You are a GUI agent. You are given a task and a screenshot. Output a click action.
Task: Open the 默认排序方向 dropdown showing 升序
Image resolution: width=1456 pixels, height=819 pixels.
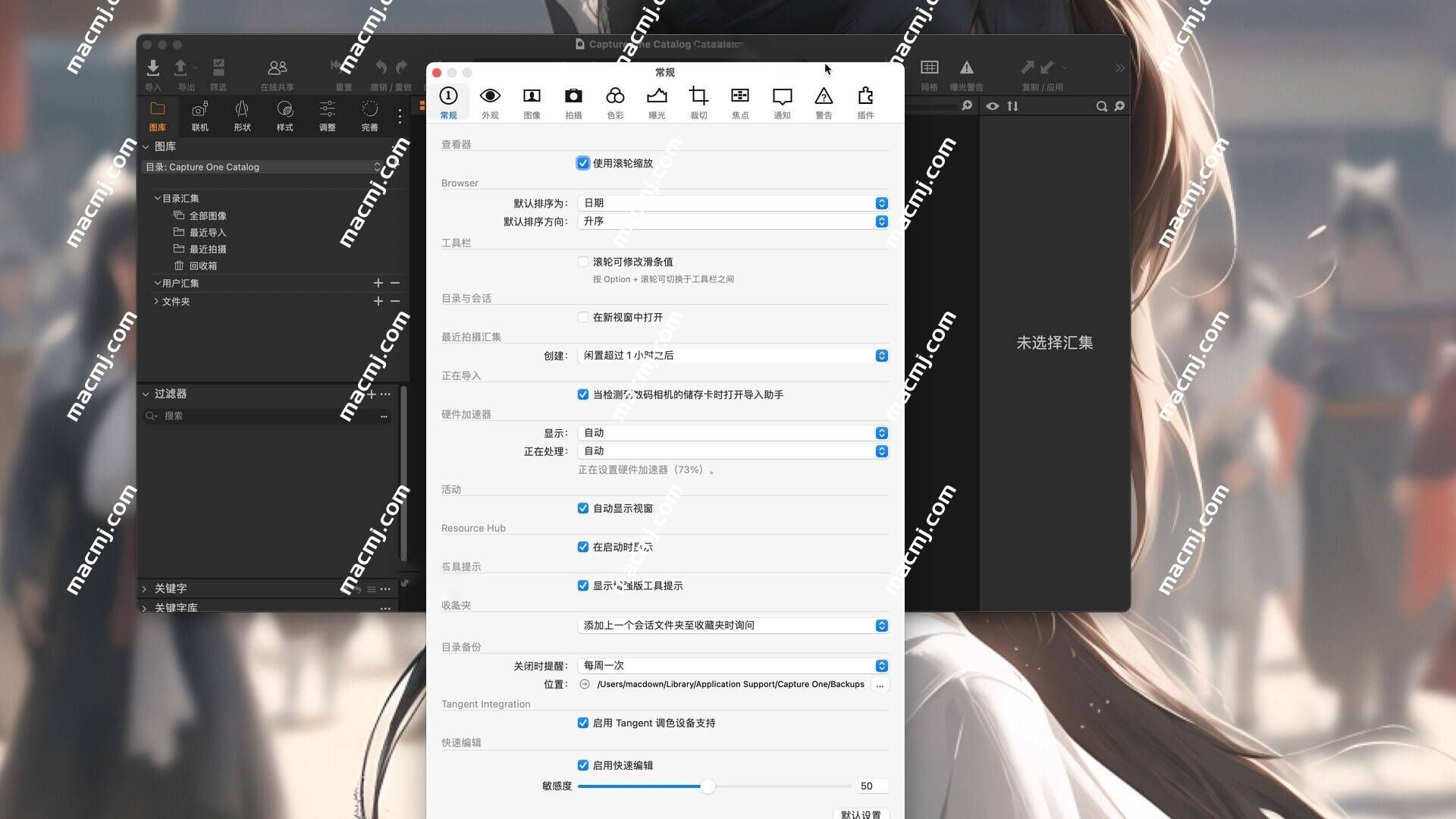tap(733, 221)
